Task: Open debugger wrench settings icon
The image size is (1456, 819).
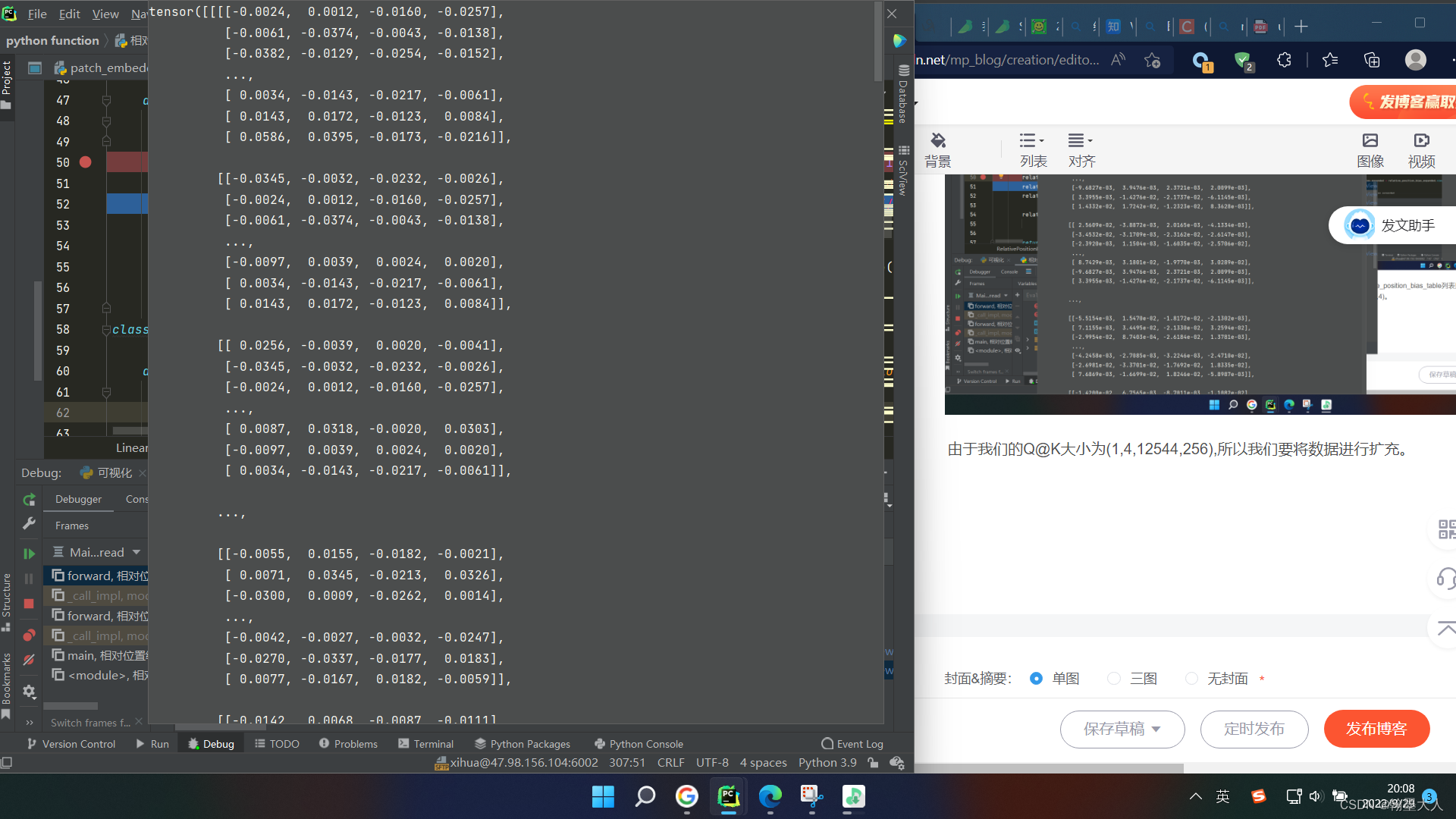Action: click(x=29, y=523)
